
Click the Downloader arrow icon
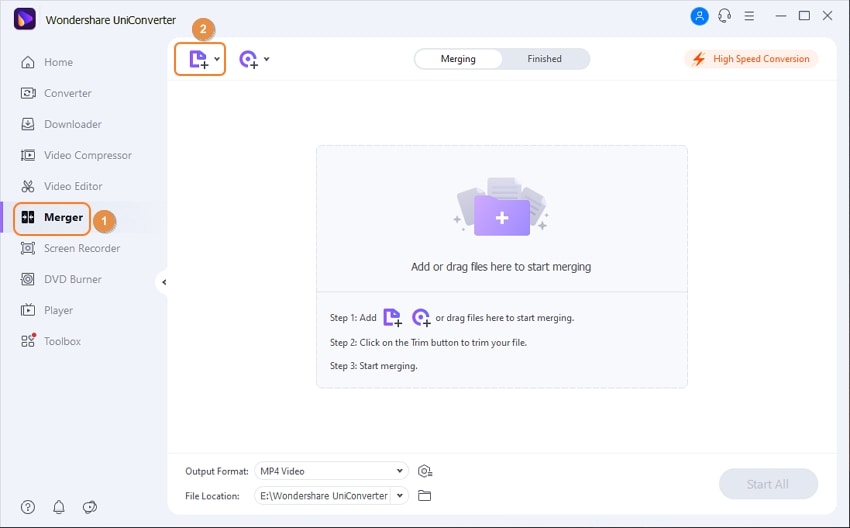[x=28, y=124]
